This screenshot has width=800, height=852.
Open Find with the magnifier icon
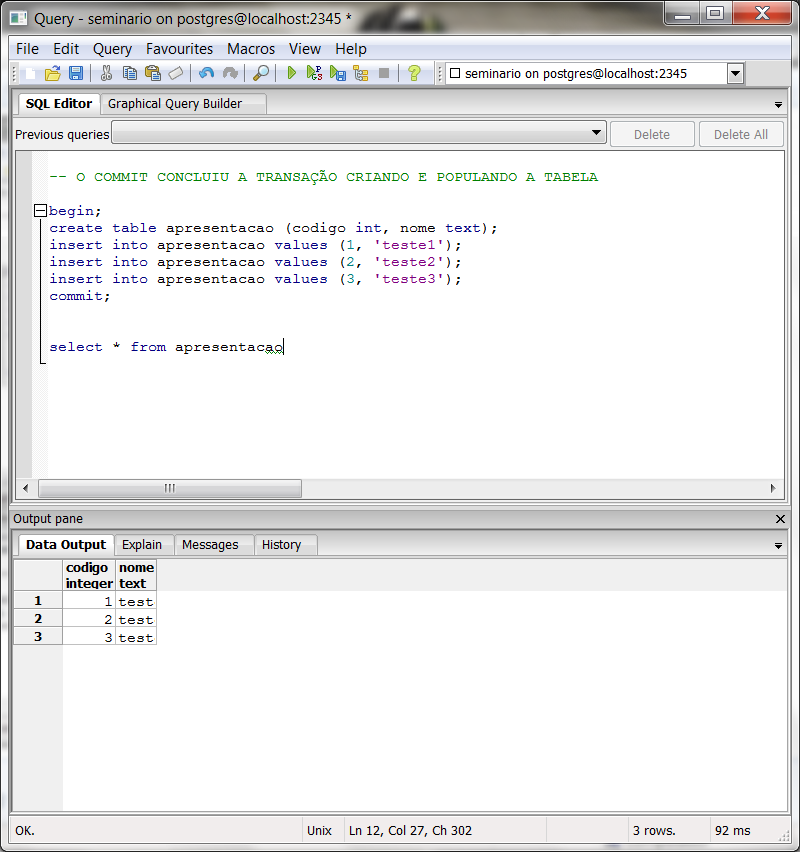(x=261, y=73)
